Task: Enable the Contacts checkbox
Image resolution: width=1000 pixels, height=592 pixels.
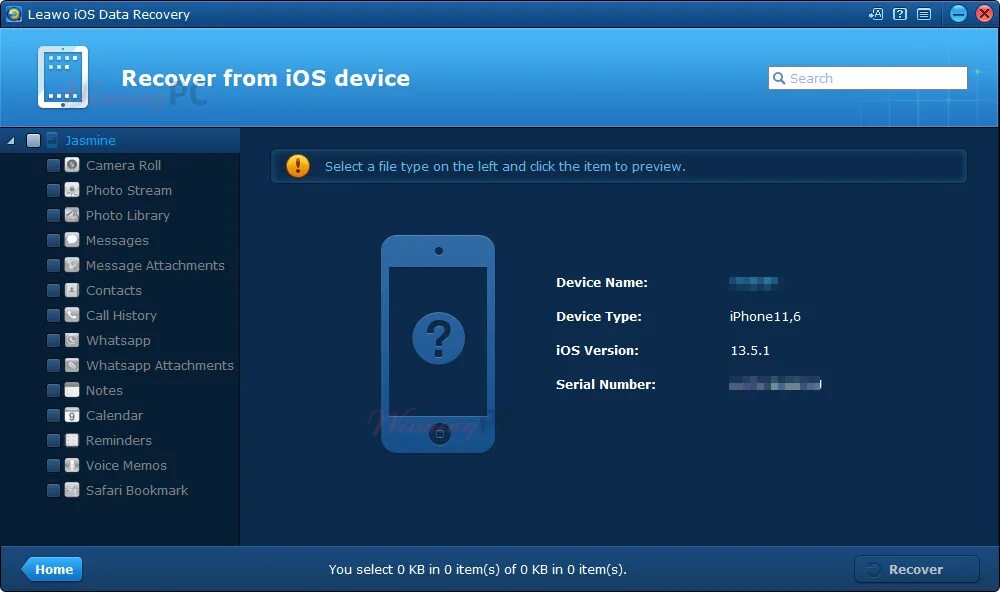Action: tap(54, 290)
